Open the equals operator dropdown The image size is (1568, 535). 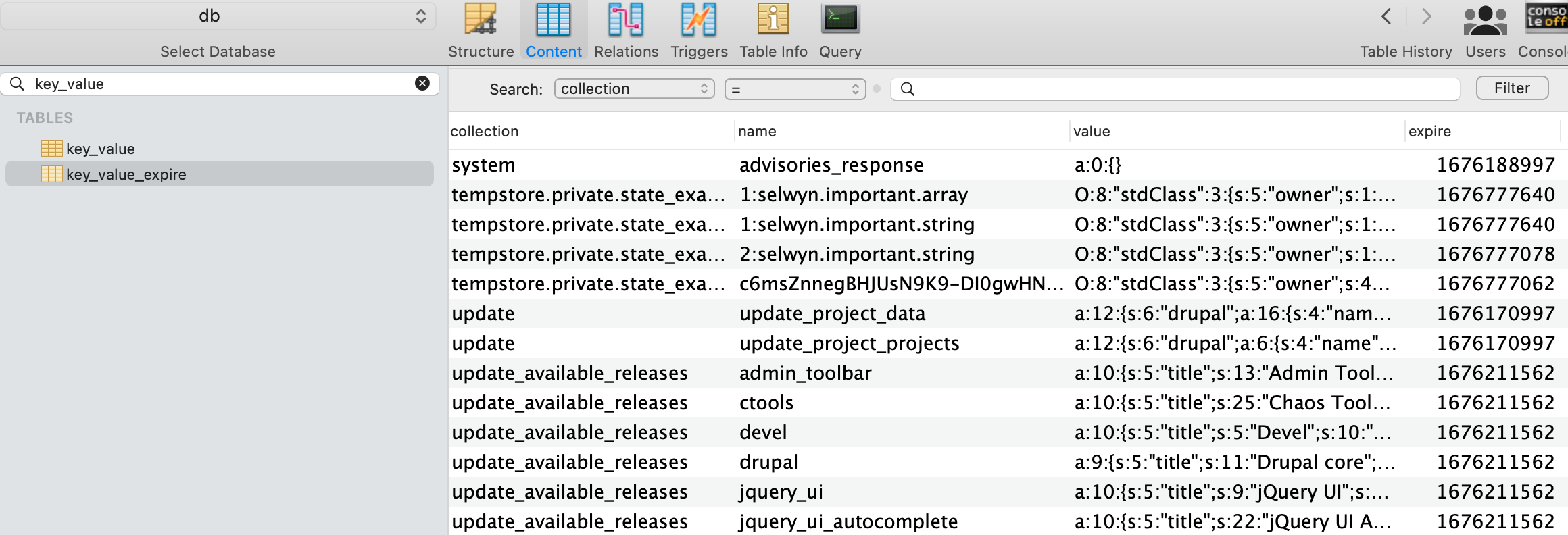[x=795, y=89]
